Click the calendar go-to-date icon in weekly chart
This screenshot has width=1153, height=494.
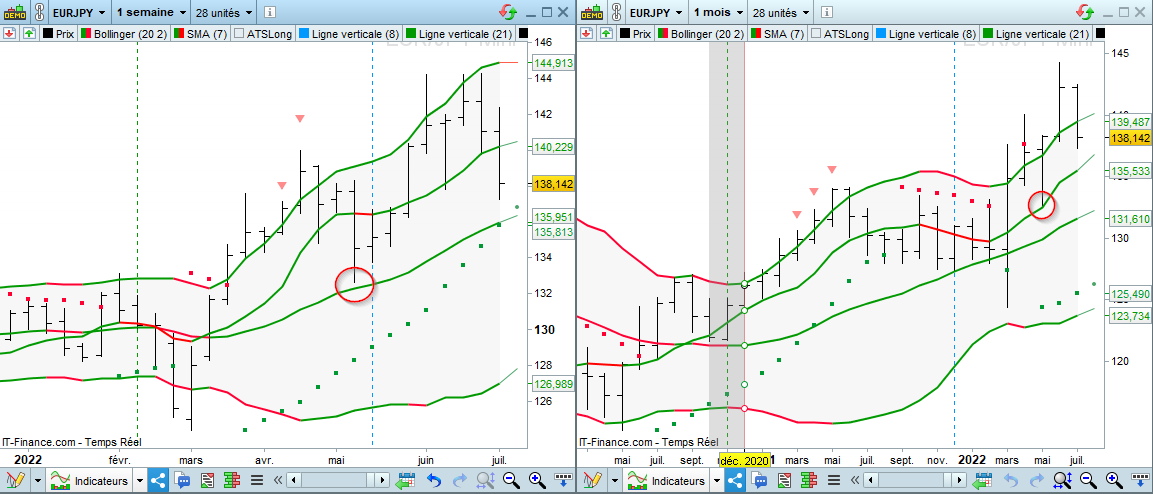coord(404,481)
